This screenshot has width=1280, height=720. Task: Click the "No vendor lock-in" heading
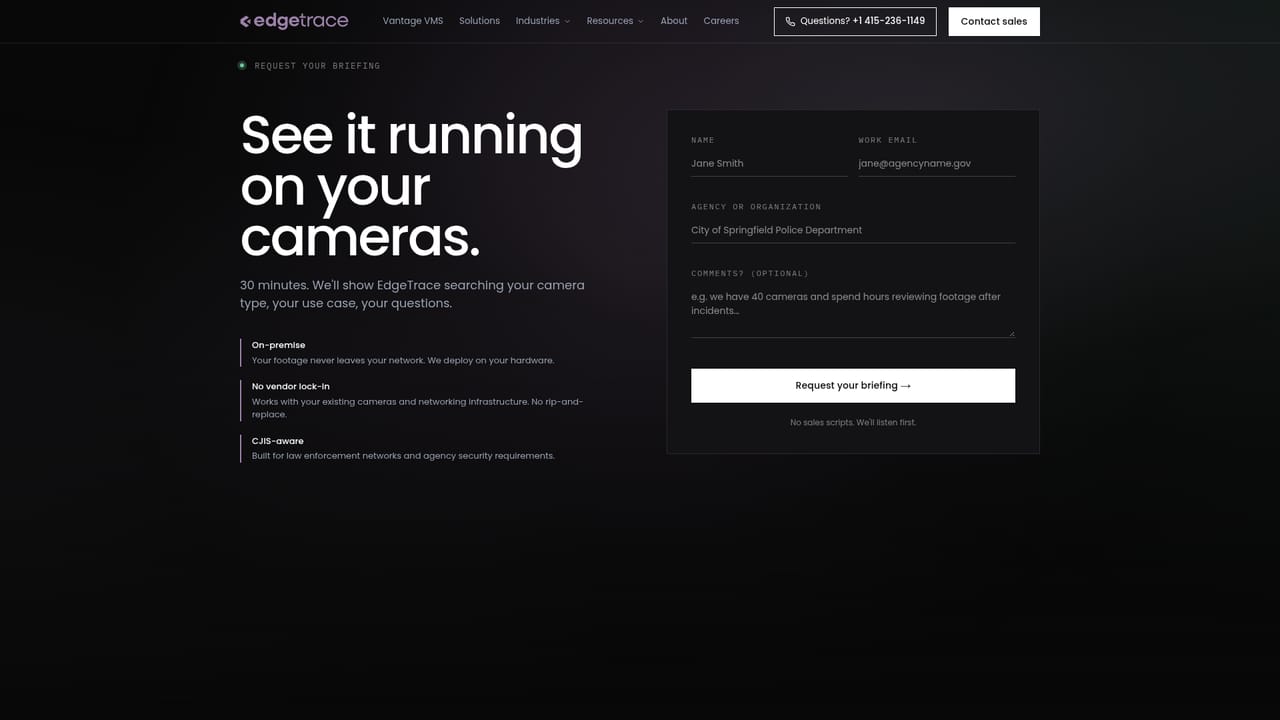pyautogui.click(x=290, y=386)
